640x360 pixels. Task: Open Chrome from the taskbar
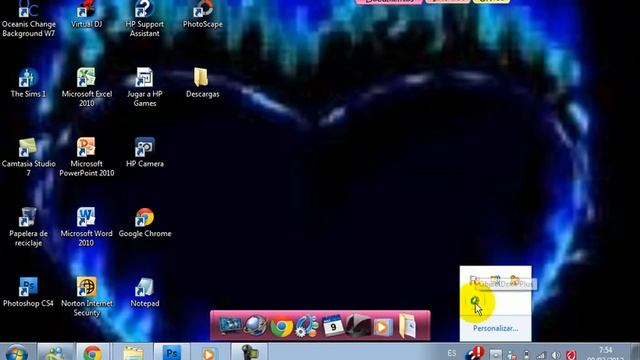(93, 352)
